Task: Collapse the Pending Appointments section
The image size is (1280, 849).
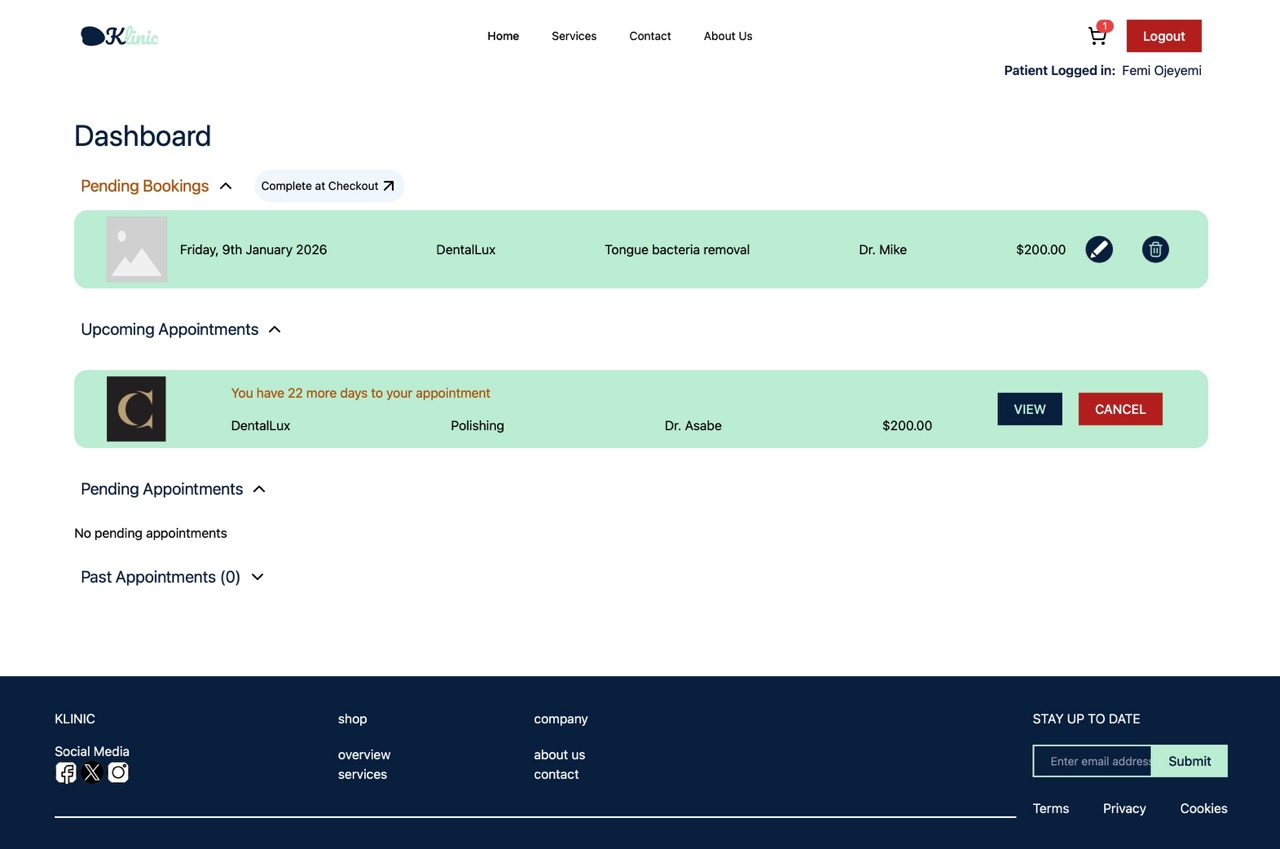Action: pos(258,489)
